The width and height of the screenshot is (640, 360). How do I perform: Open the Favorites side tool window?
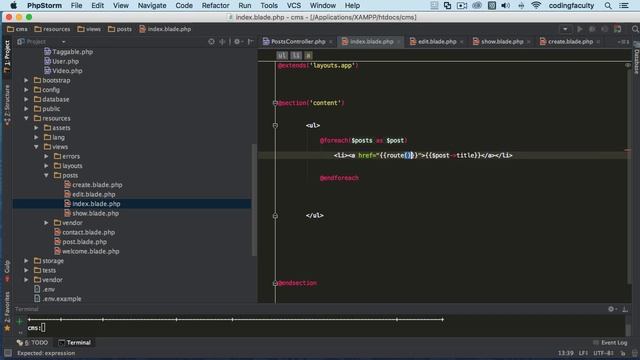[7, 311]
